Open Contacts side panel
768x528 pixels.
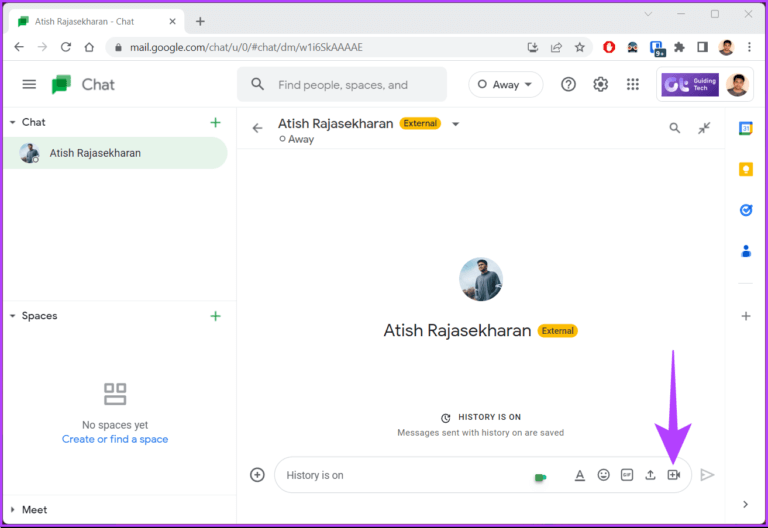[745, 251]
